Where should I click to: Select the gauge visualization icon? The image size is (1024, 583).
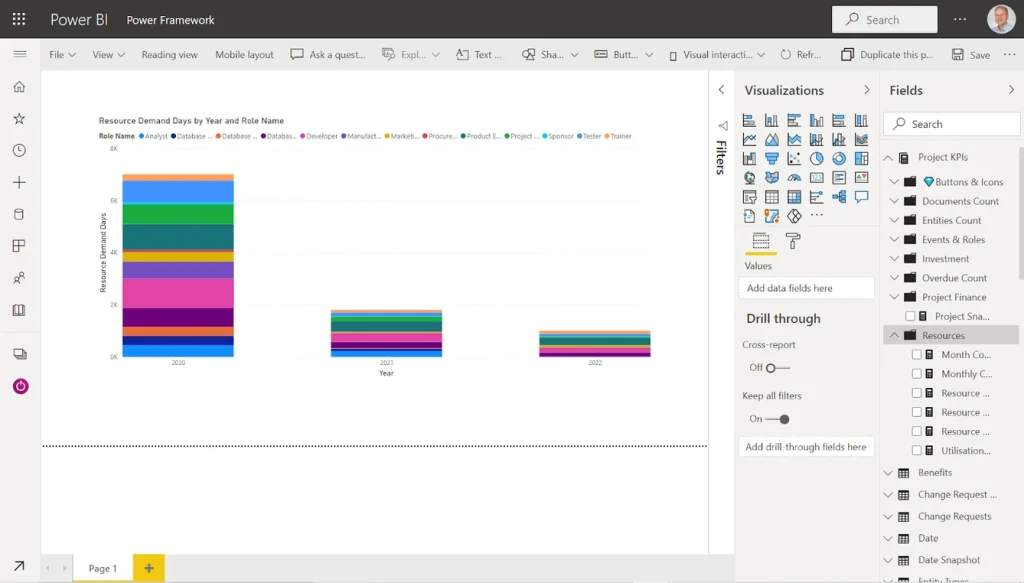pyautogui.click(x=793, y=178)
